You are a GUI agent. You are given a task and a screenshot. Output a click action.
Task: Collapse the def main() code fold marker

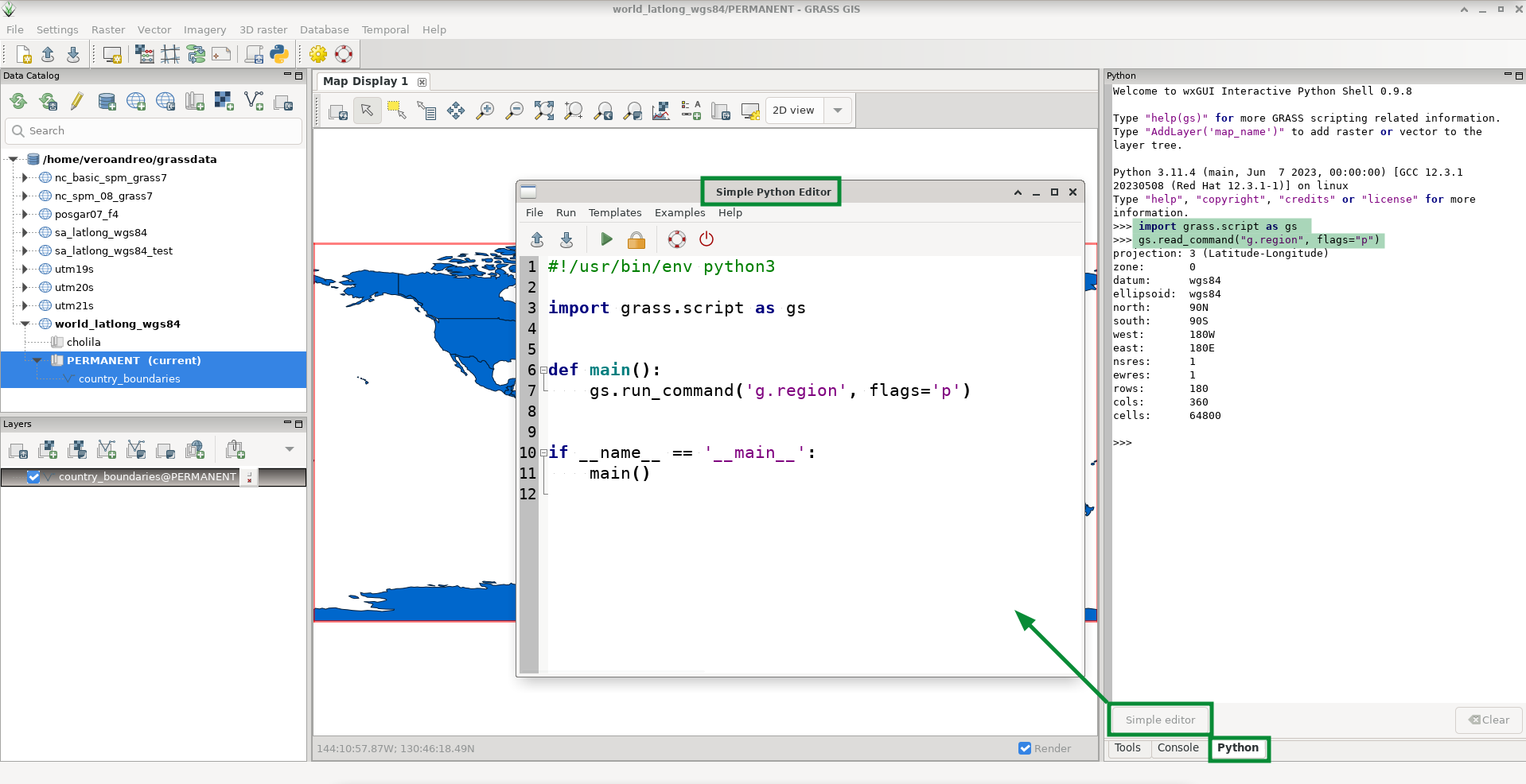click(543, 370)
